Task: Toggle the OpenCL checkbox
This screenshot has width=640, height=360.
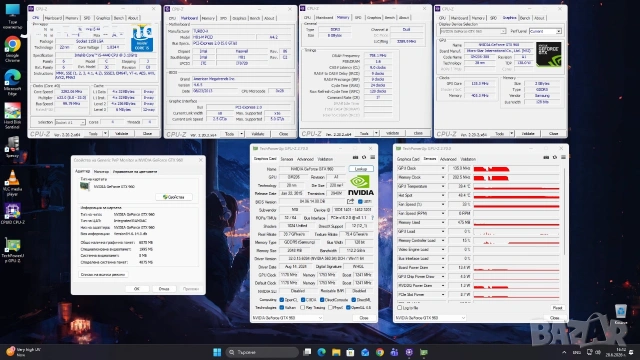Action: [282, 300]
